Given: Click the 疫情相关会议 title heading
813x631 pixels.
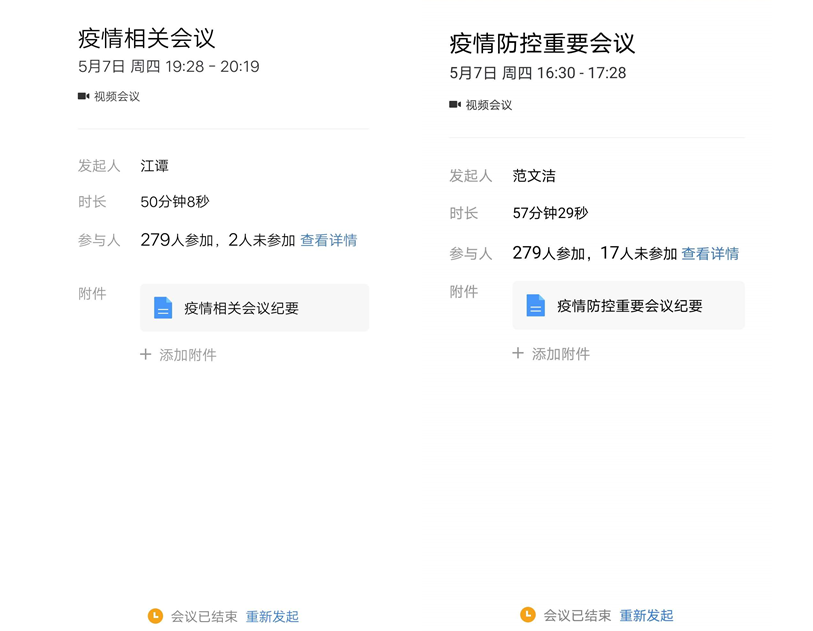Looking at the screenshot, I should (146, 38).
